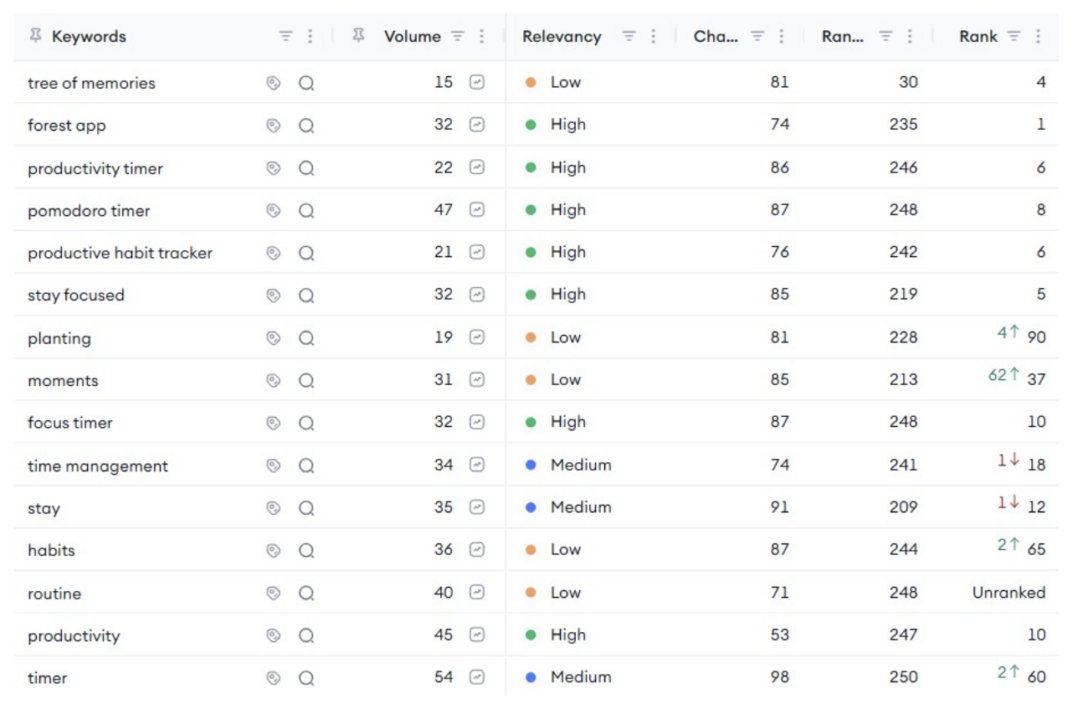Select the keyword 'stay focused'
This screenshot has height=720, width=1078.
76,296
